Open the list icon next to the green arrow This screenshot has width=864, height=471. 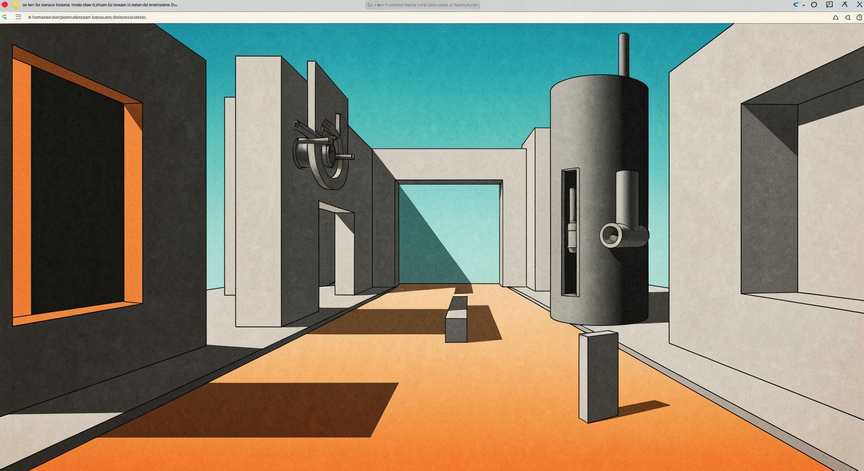(18, 17)
